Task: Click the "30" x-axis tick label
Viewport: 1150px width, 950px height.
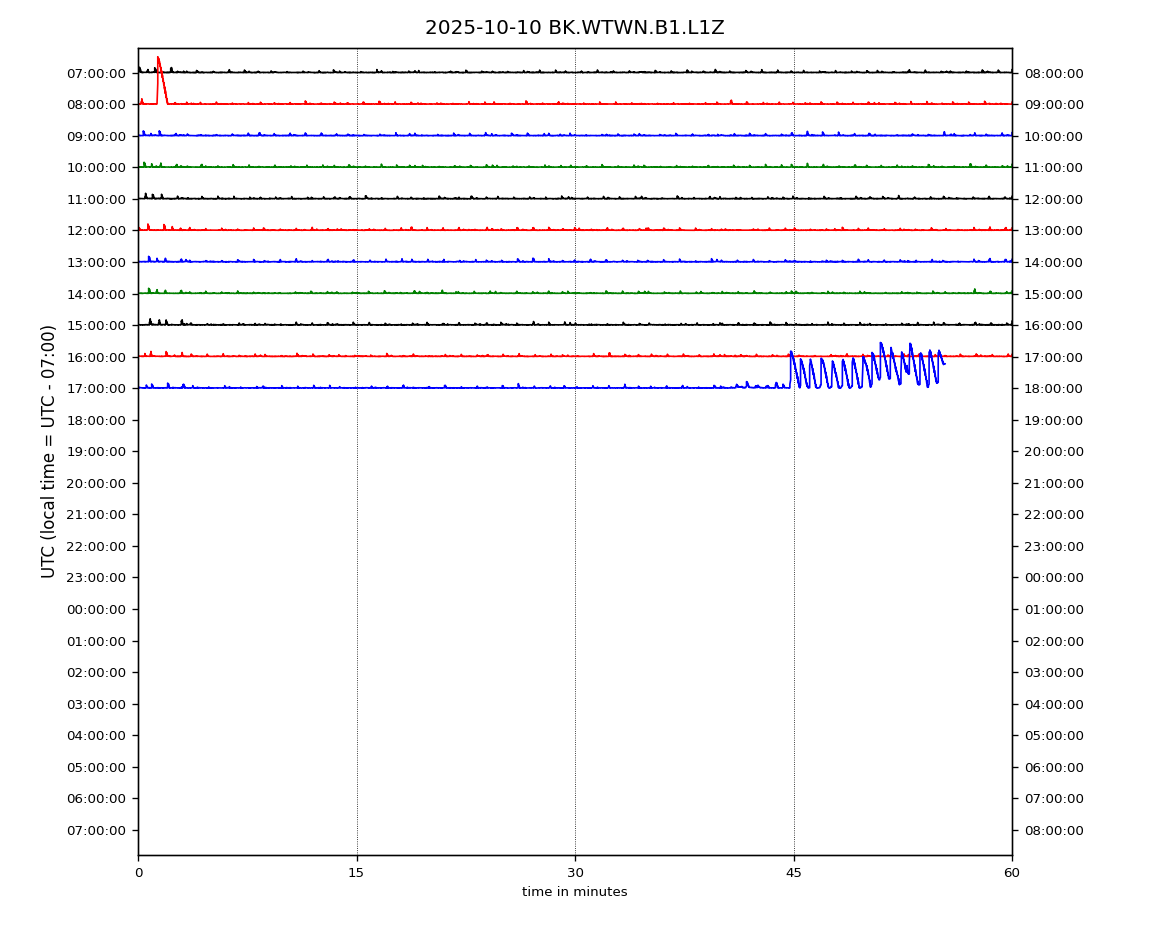Action: click(x=575, y=873)
